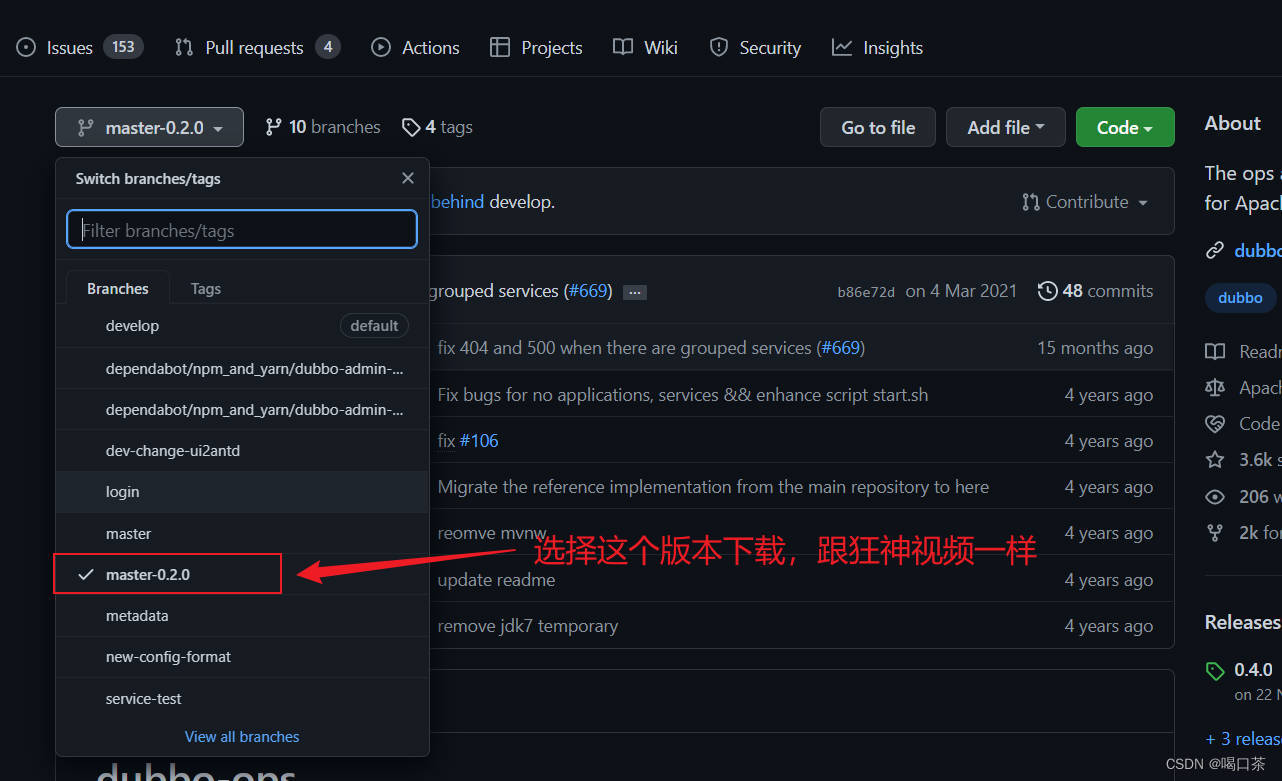Open the Add file dropdown
The width and height of the screenshot is (1282, 781).
pyautogui.click(x=1006, y=127)
